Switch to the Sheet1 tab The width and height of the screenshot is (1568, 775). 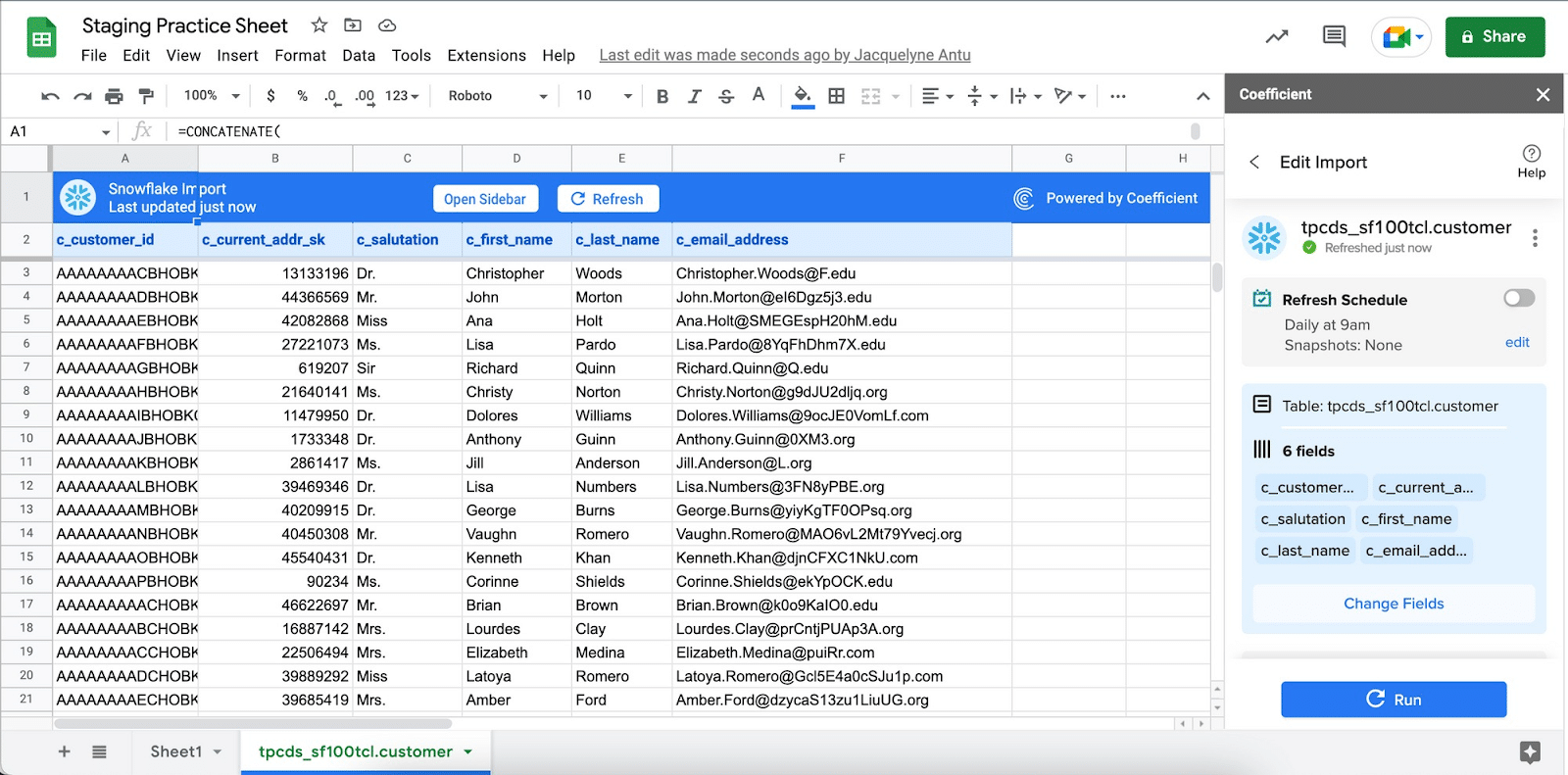pos(176,751)
